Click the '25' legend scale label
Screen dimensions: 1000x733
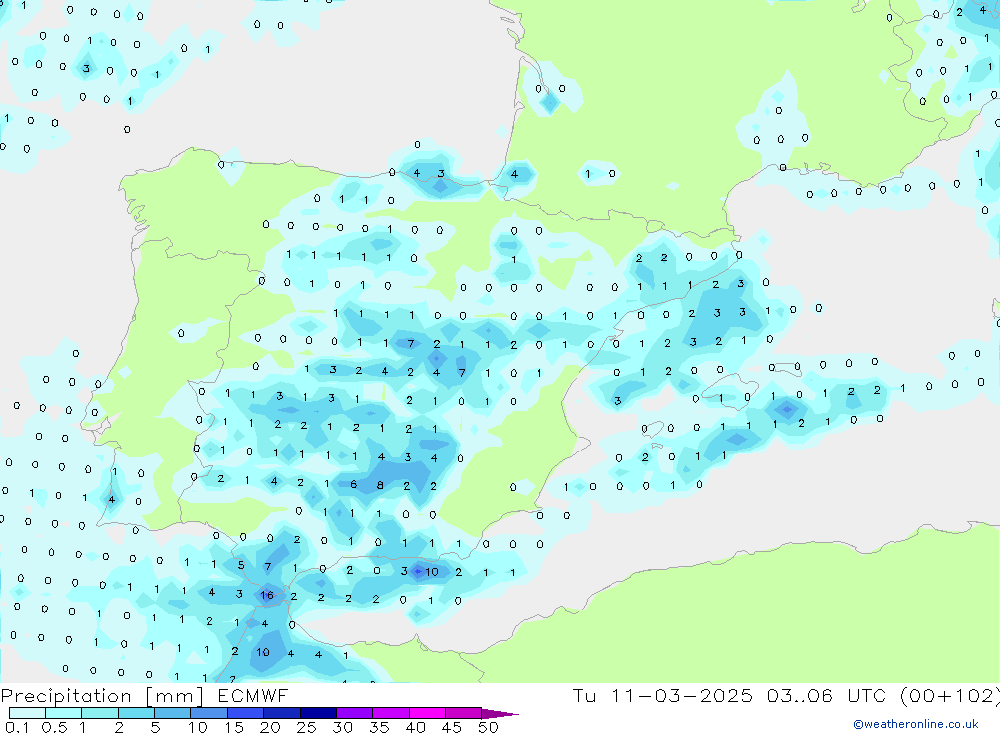tap(307, 727)
